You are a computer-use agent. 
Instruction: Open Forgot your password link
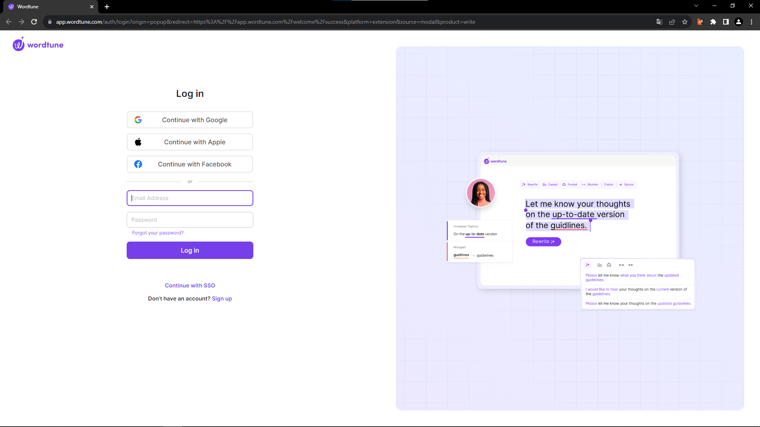pyautogui.click(x=158, y=233)
